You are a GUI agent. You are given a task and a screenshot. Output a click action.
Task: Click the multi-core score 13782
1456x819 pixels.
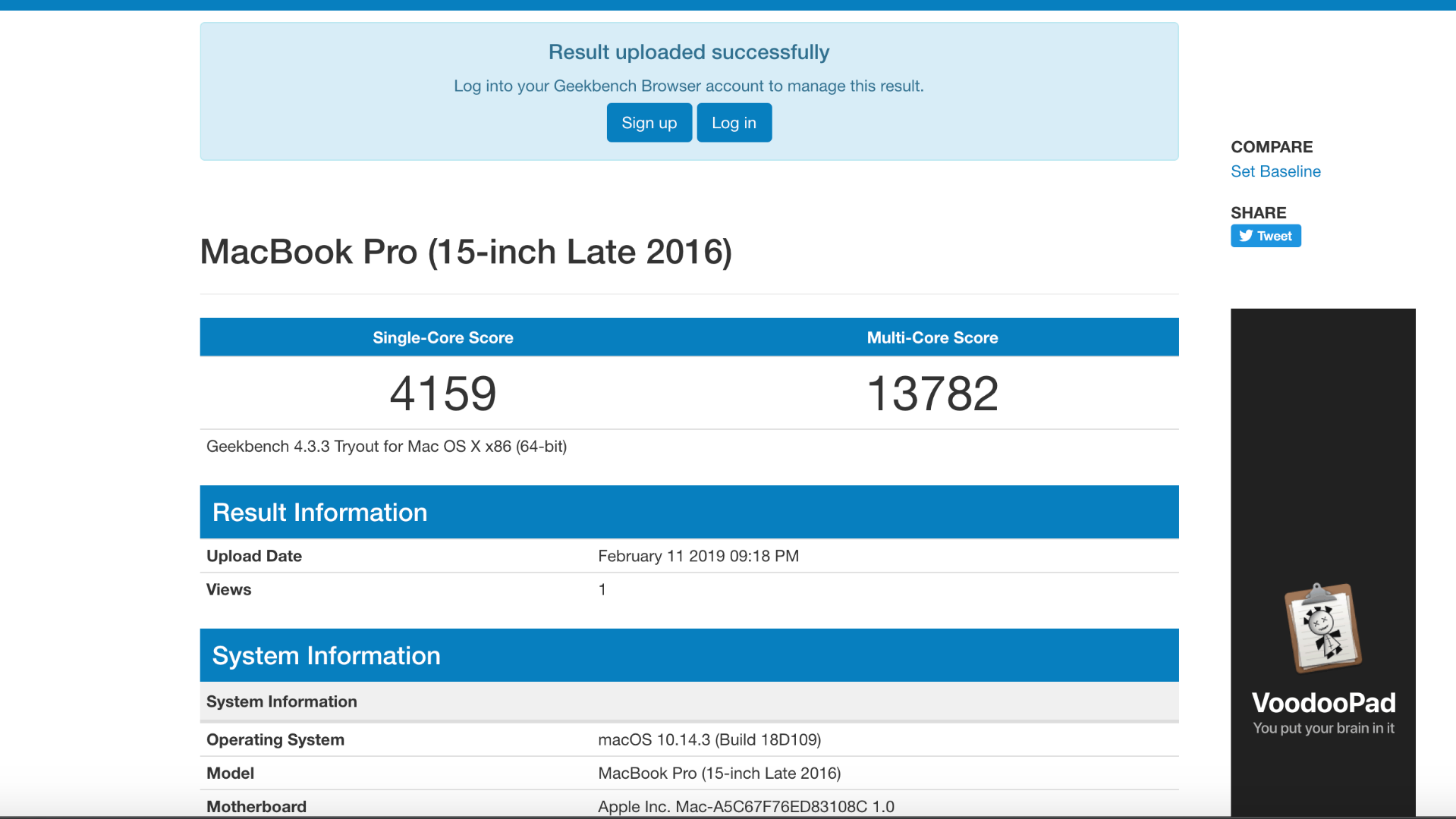click(x=932, y=394)
